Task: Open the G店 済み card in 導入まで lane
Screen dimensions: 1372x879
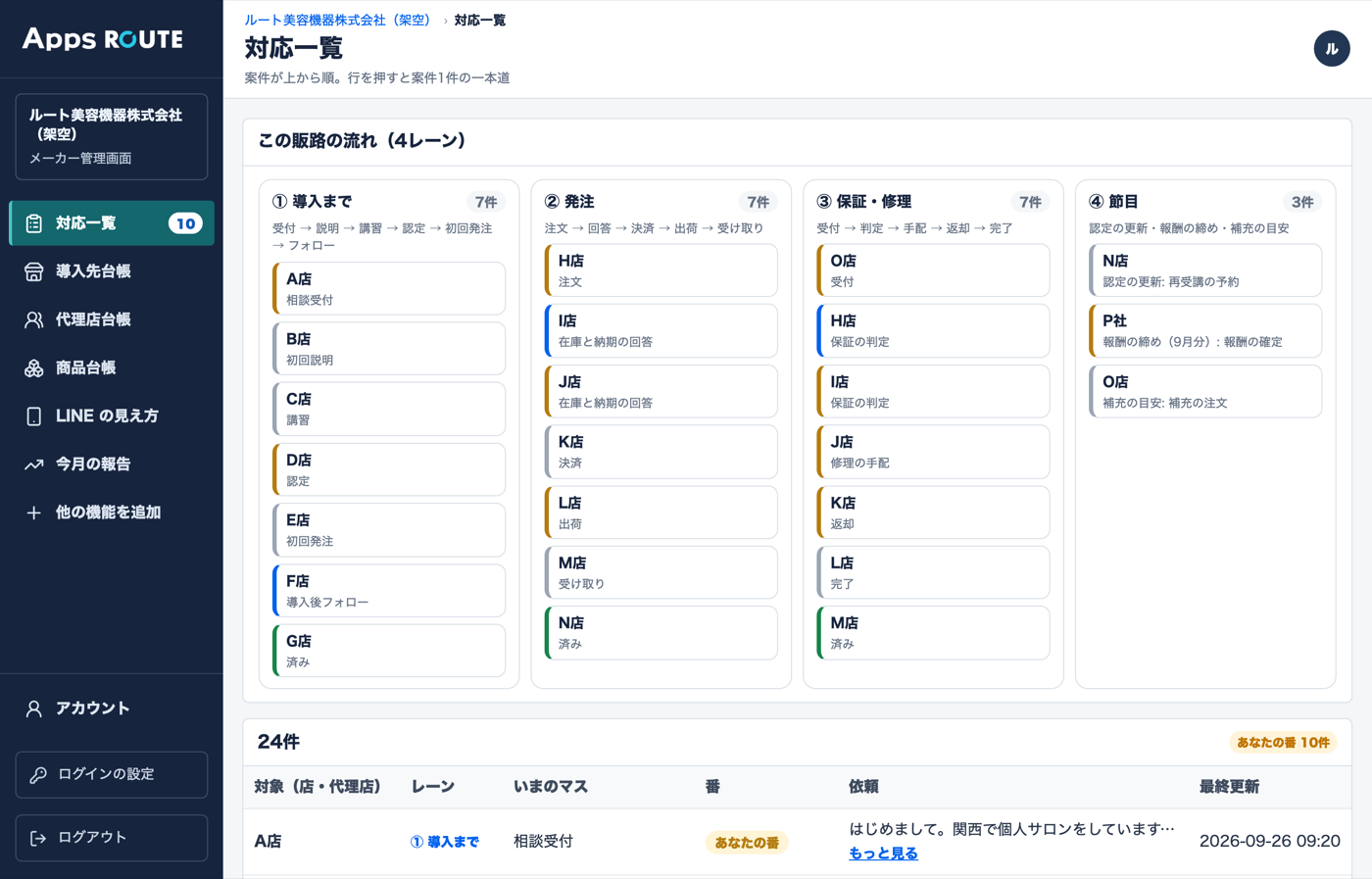Action: pos(389,651)
